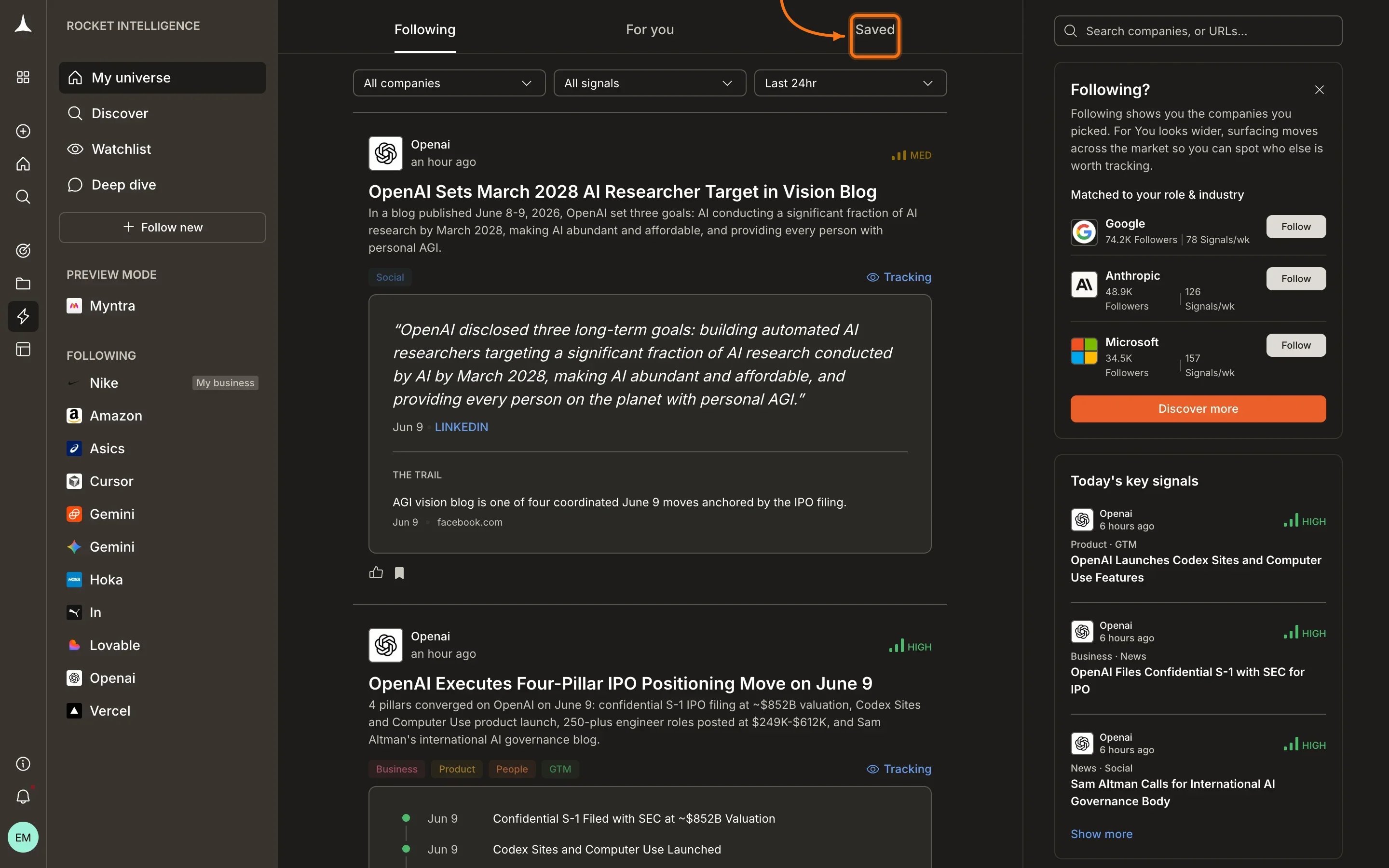
Task: Open the grid dashboard icon in left rail
Action: tap(23, 77)
